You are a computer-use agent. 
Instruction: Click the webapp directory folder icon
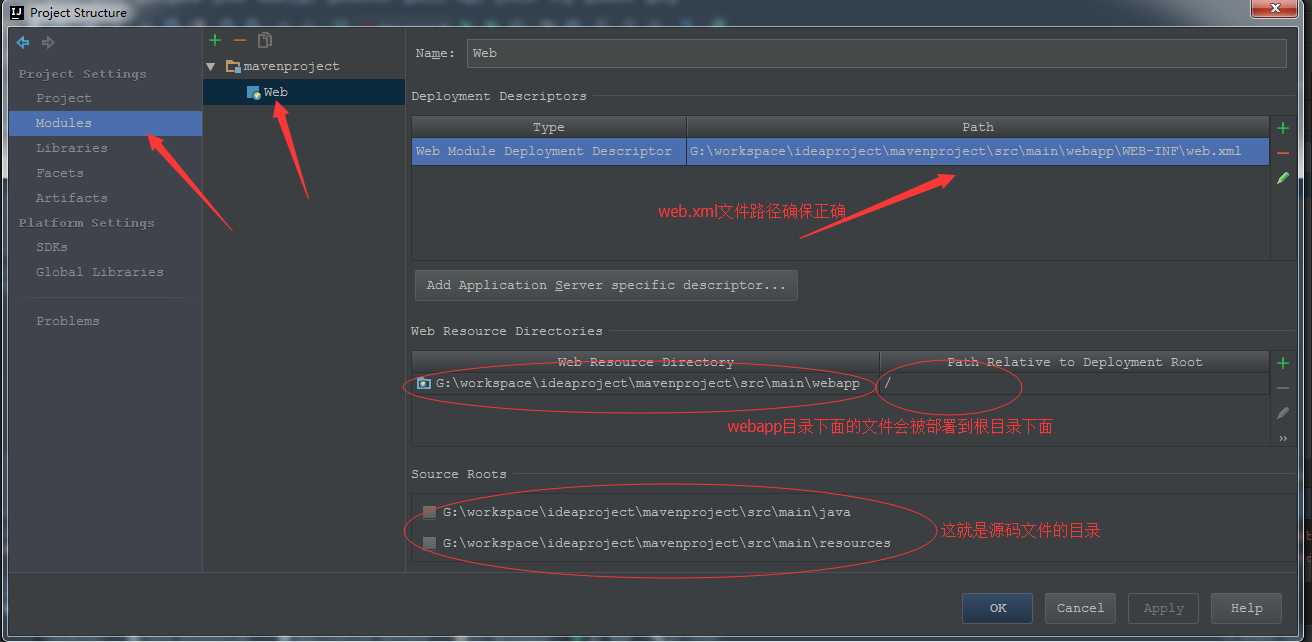424,383
